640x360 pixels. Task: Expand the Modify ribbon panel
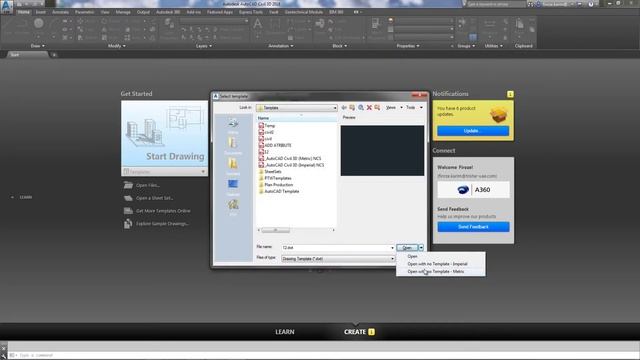coord(117,46)
